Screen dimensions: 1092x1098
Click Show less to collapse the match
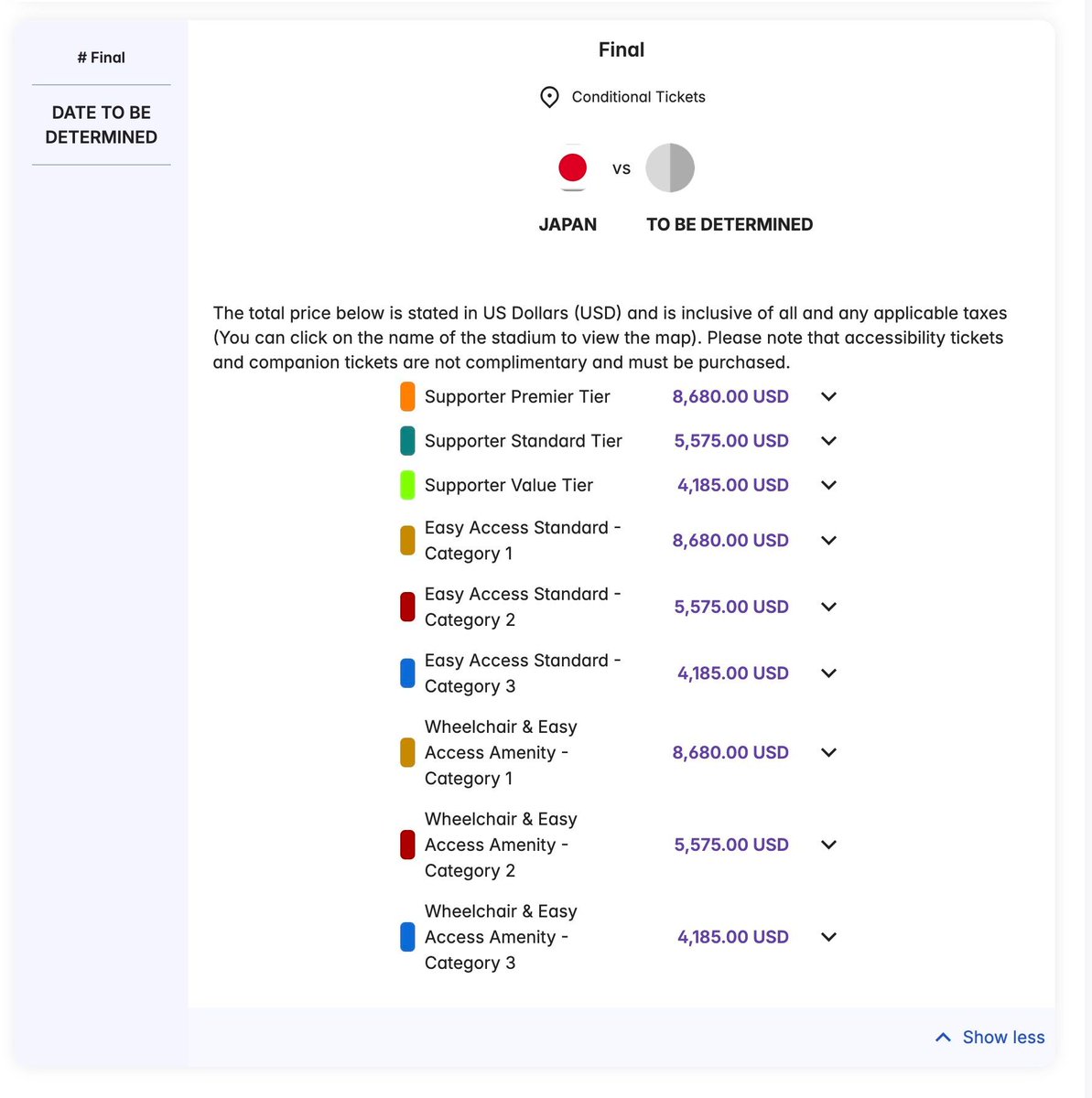(1003, 1037)
